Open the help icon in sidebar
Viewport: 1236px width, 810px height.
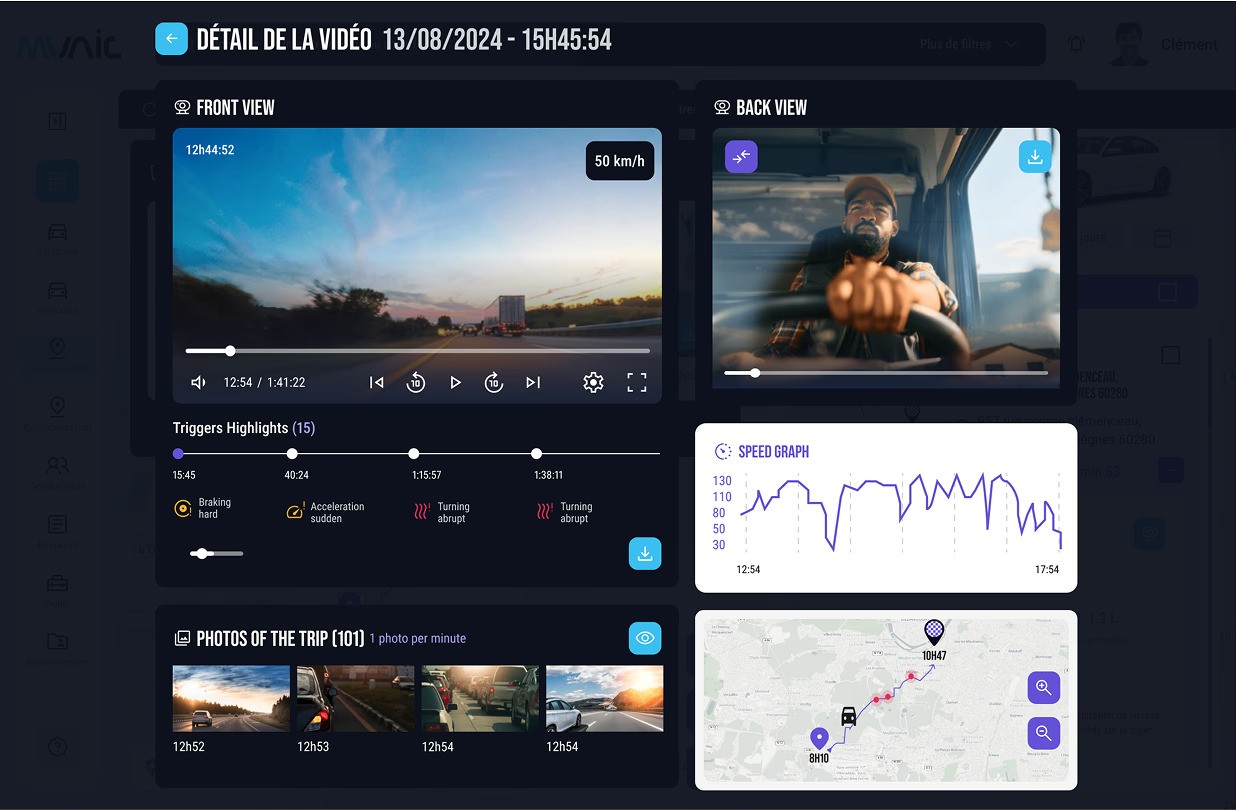(57, 747)
